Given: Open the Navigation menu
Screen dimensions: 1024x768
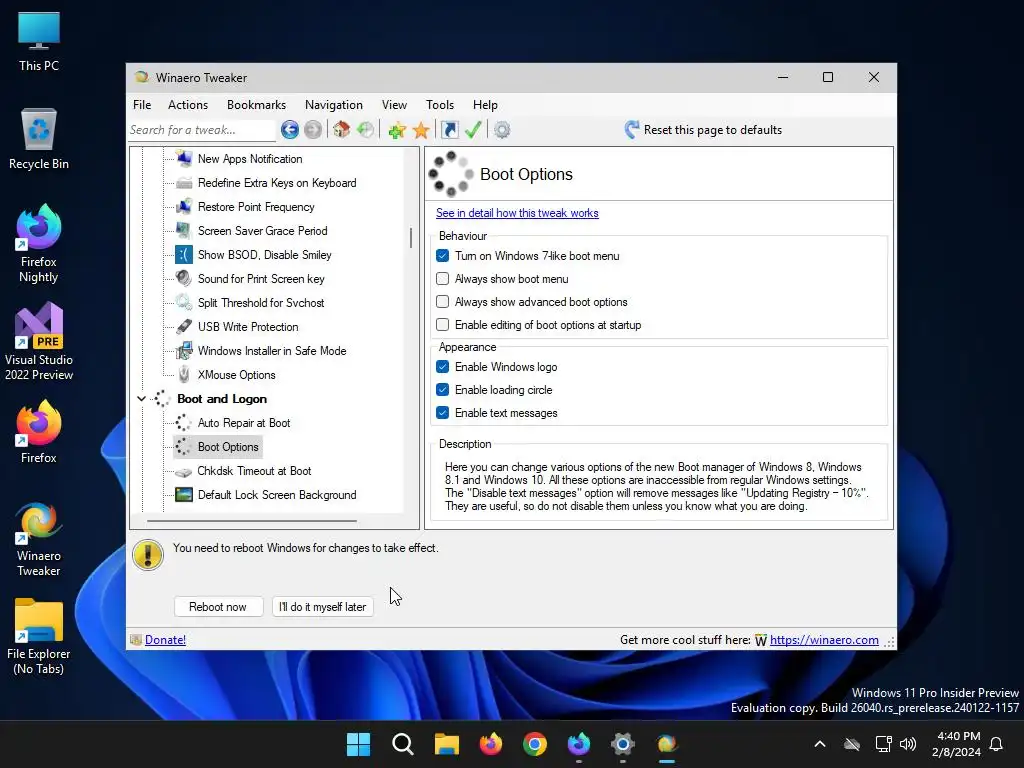Looking at the screenshot, I should coord(334,104).
